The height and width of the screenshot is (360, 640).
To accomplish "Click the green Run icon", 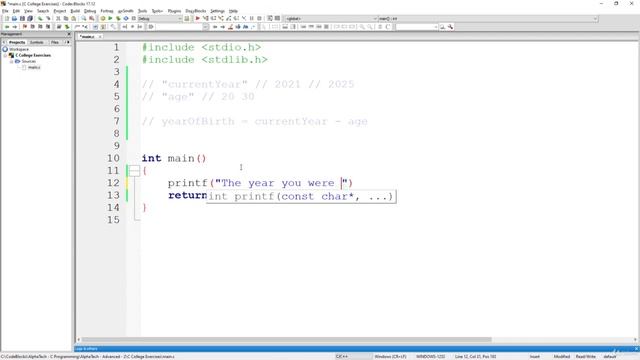I will coord(110,19).
